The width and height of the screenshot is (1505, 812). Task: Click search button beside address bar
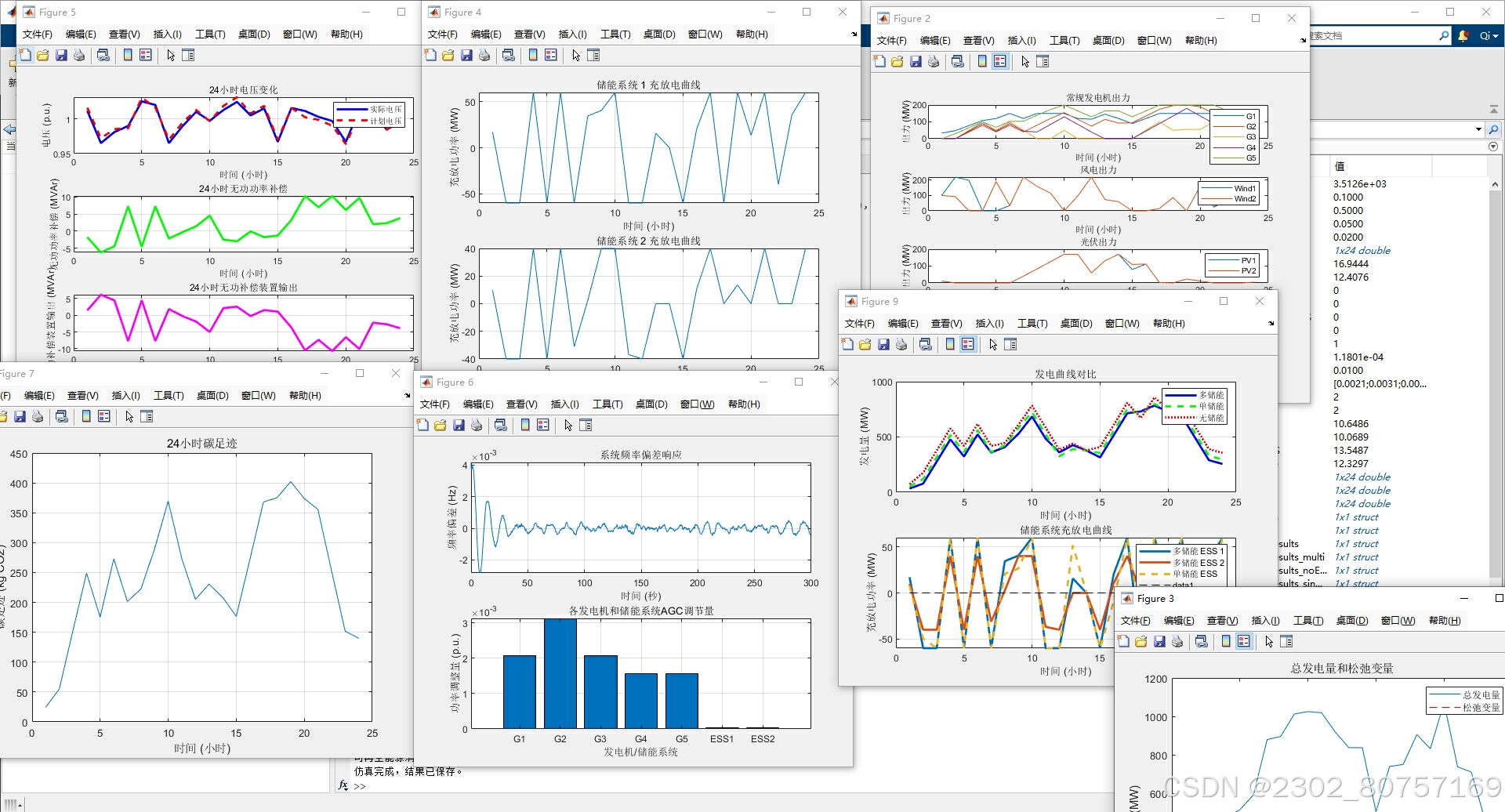[1493, 129]
